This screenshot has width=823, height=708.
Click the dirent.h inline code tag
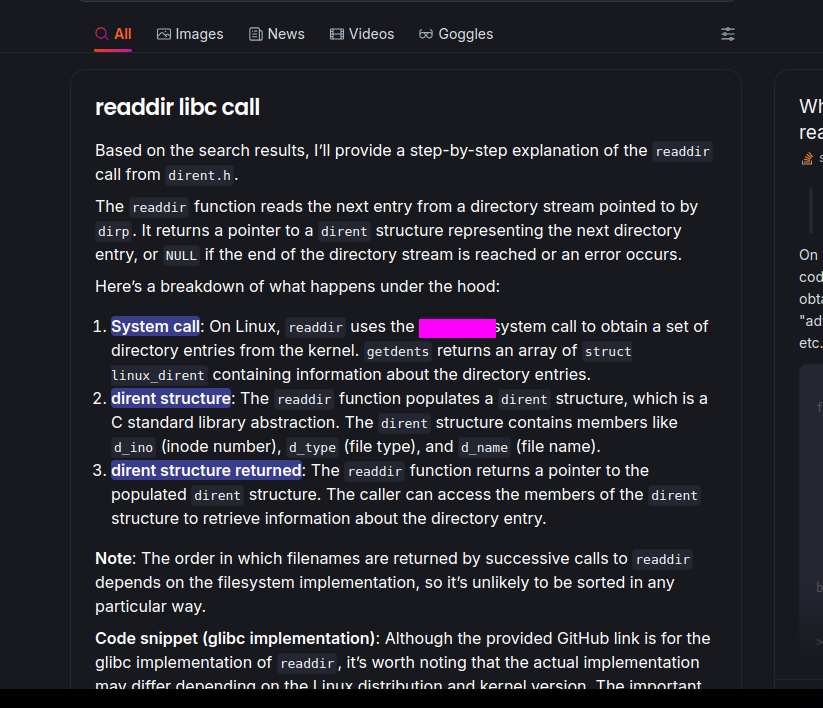click(199, 175)
